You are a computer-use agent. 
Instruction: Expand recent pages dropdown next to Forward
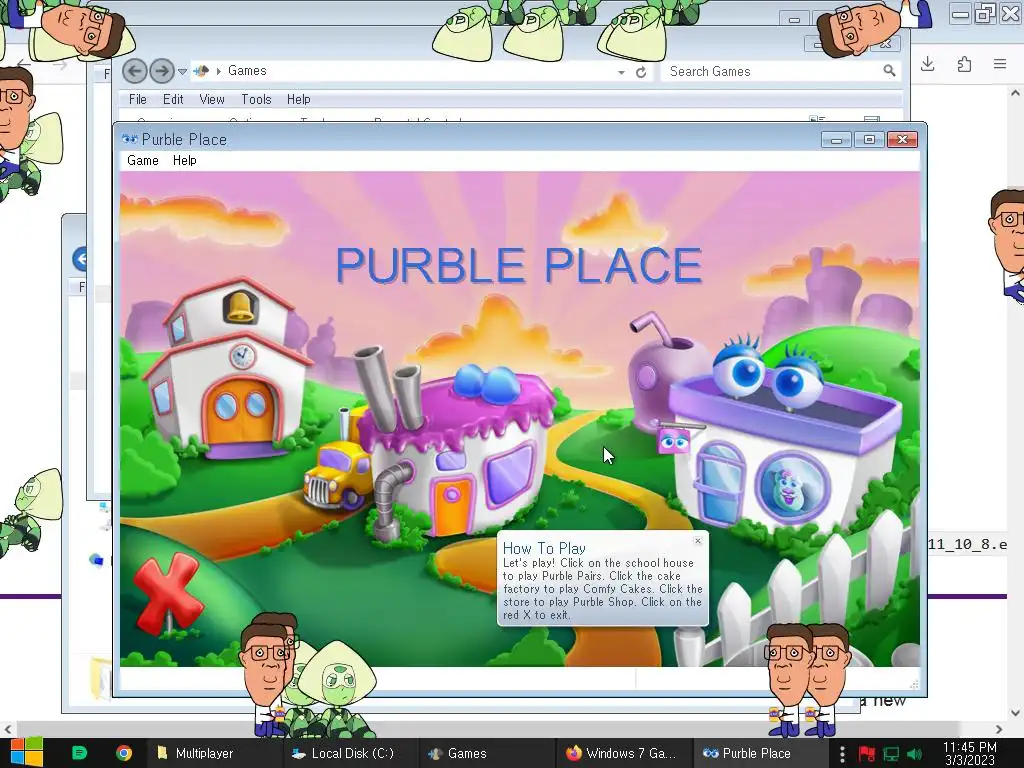click(x=182, y=71)
